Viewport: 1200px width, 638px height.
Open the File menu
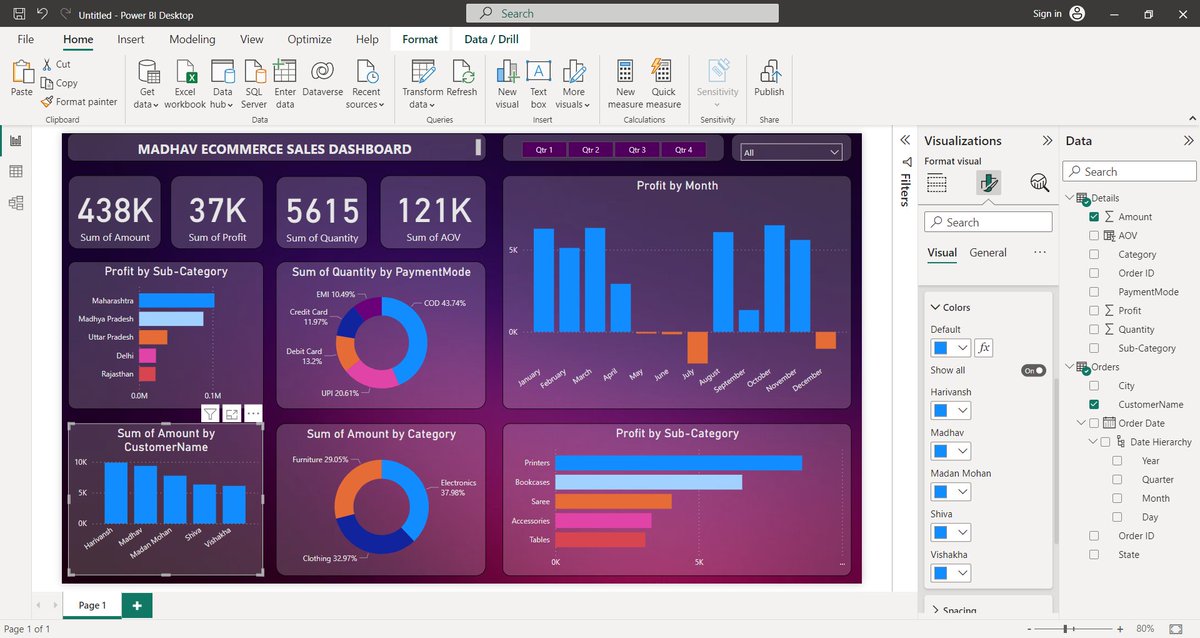(26, 39)
